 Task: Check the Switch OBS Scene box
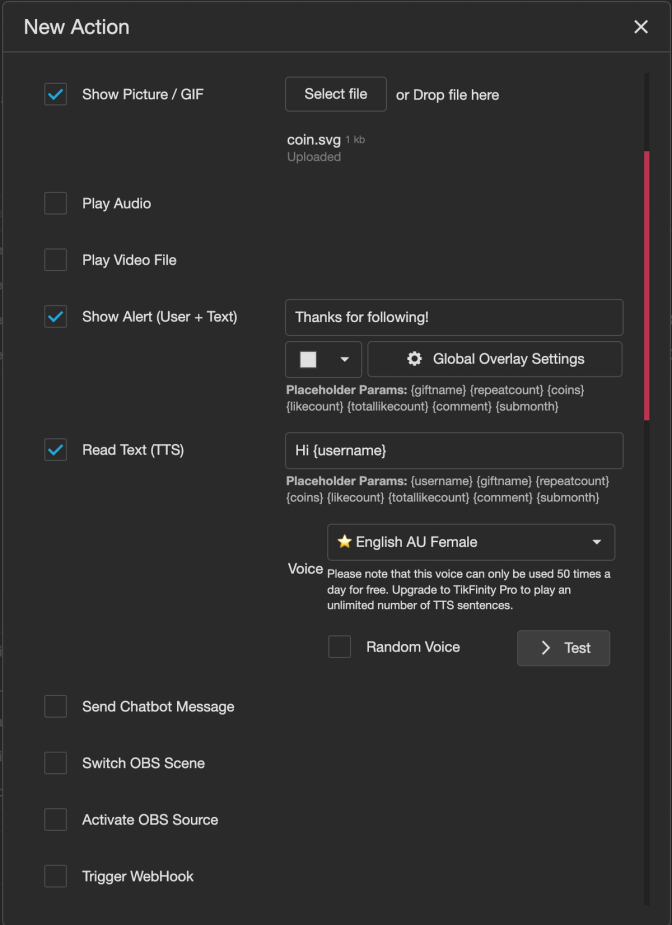click(55, 763)
